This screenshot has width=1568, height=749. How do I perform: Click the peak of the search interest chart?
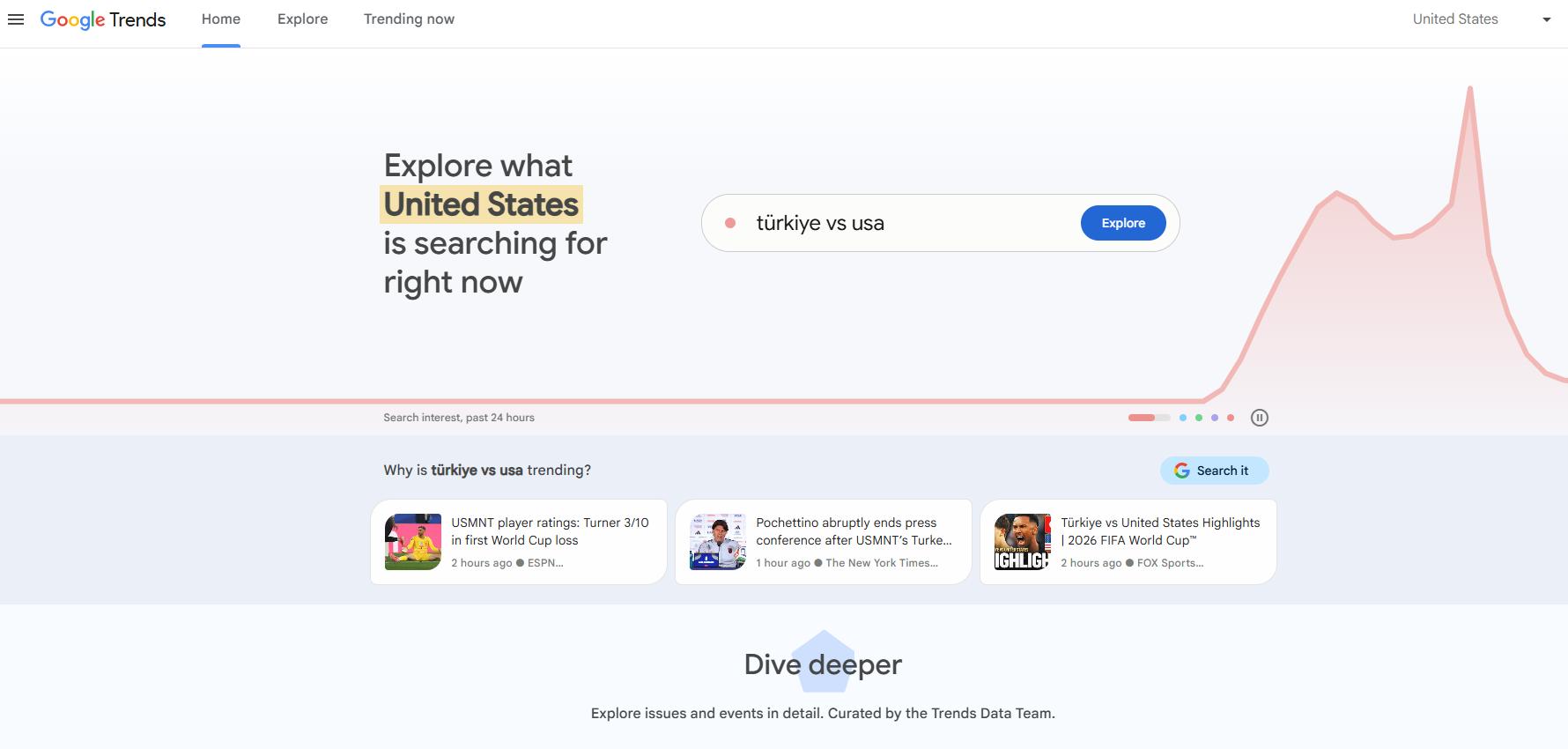pos(1469,88)
